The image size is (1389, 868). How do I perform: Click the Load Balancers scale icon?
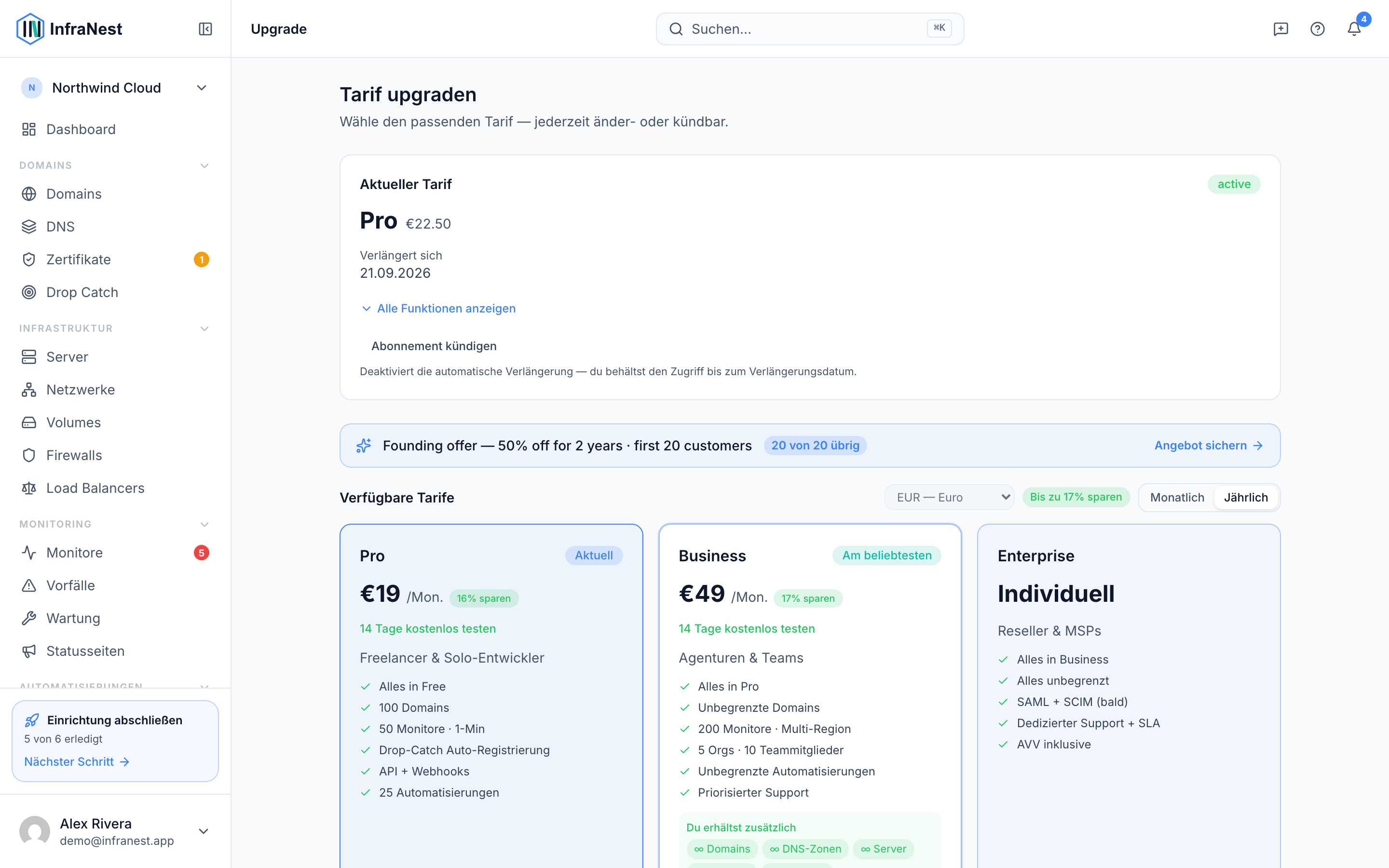[29, 488]
